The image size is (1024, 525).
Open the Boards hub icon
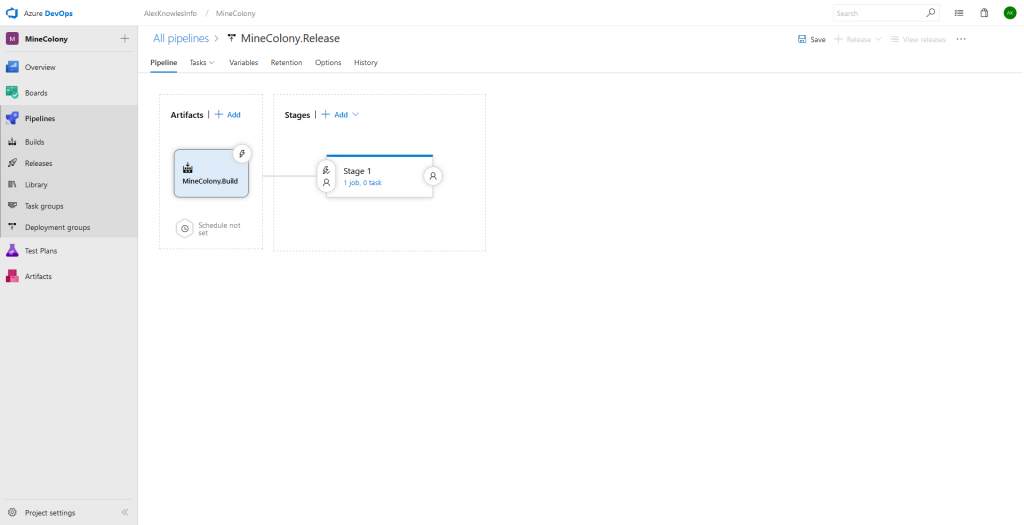(x=12, y=93)
